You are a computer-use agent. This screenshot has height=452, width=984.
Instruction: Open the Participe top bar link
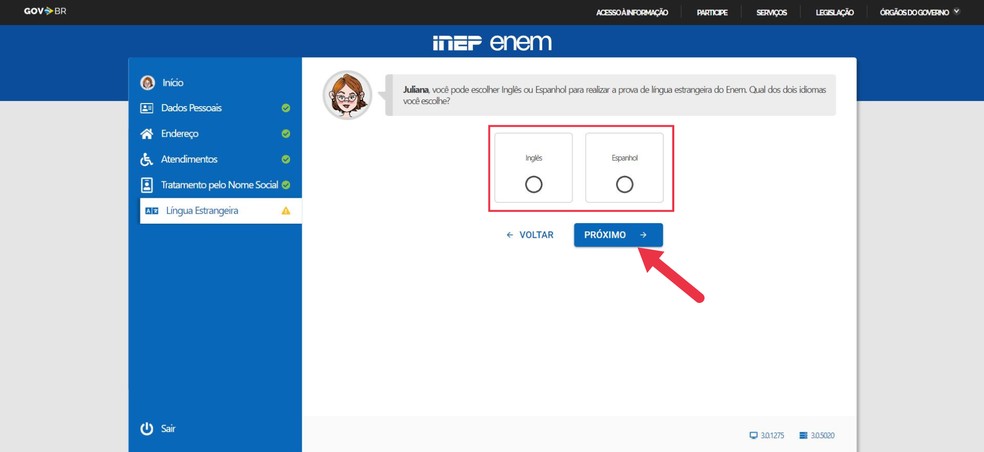pos(712,12)
